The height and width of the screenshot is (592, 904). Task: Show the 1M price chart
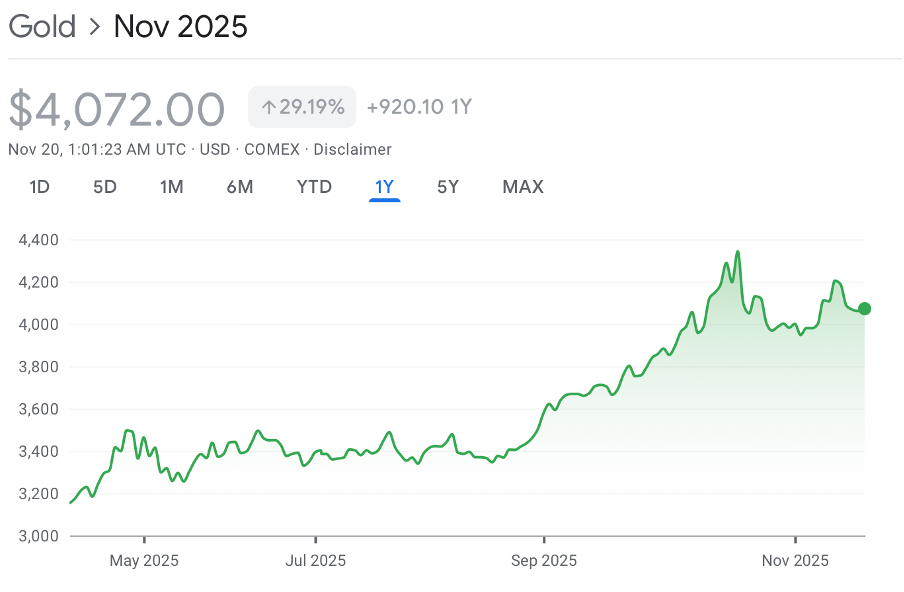(171, 187)
